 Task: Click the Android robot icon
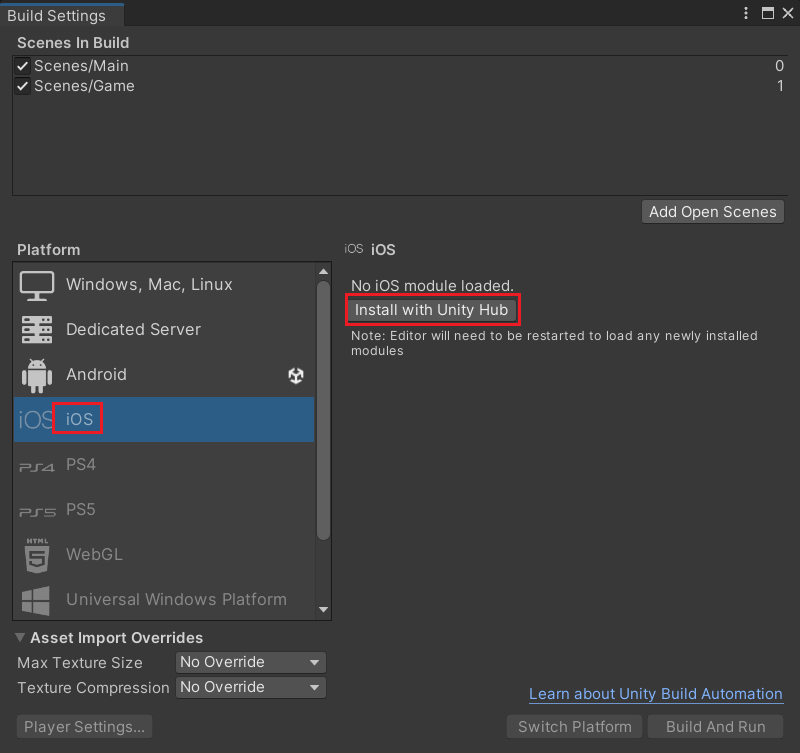coord(37,375)
